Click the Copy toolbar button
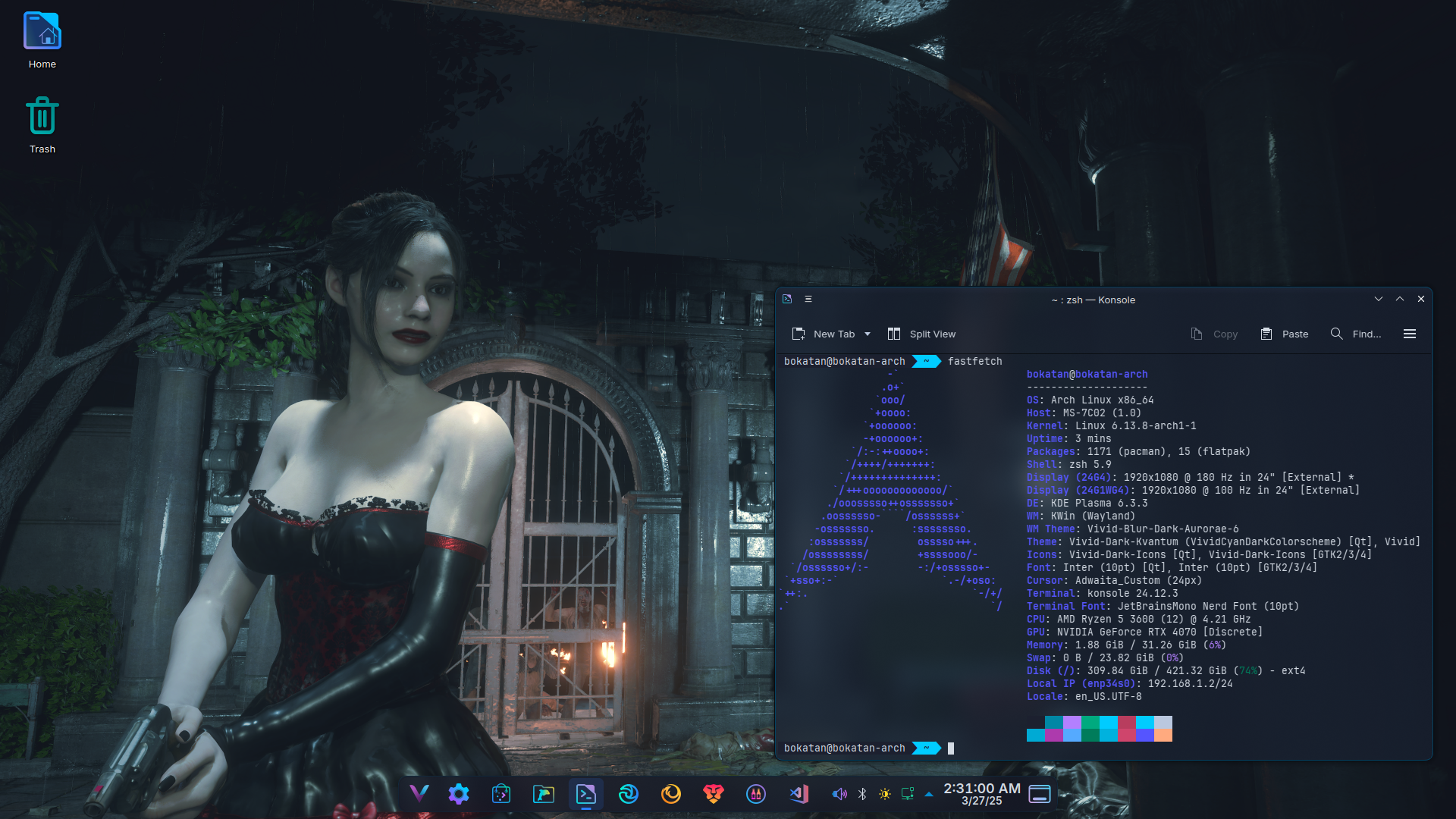The height and width of the screenshot is (819, 1456). (x=1214, y=334)
